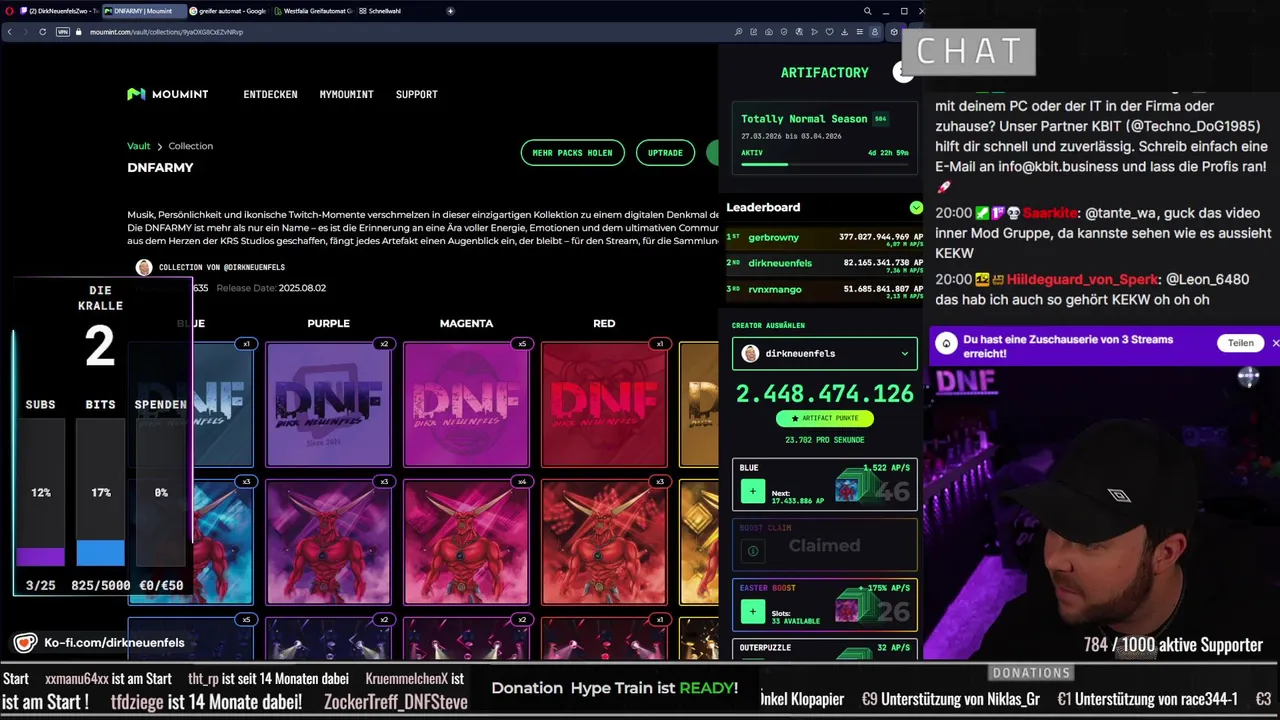Open the MAGENTA DNF logo card
1280x720 pixels.
[x=466, y=404]
